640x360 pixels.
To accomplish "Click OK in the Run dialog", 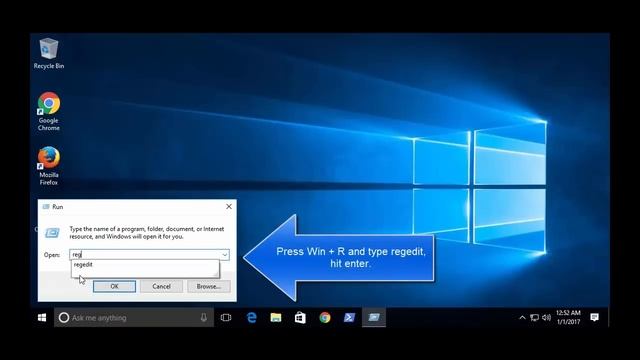I will (x=114, y=287).
